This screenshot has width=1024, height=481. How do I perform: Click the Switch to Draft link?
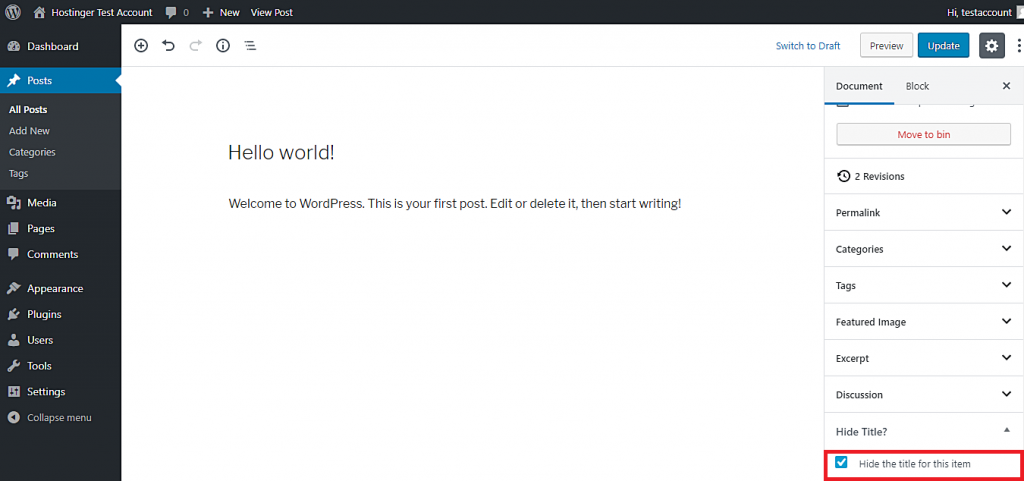[x=808, y=46]
